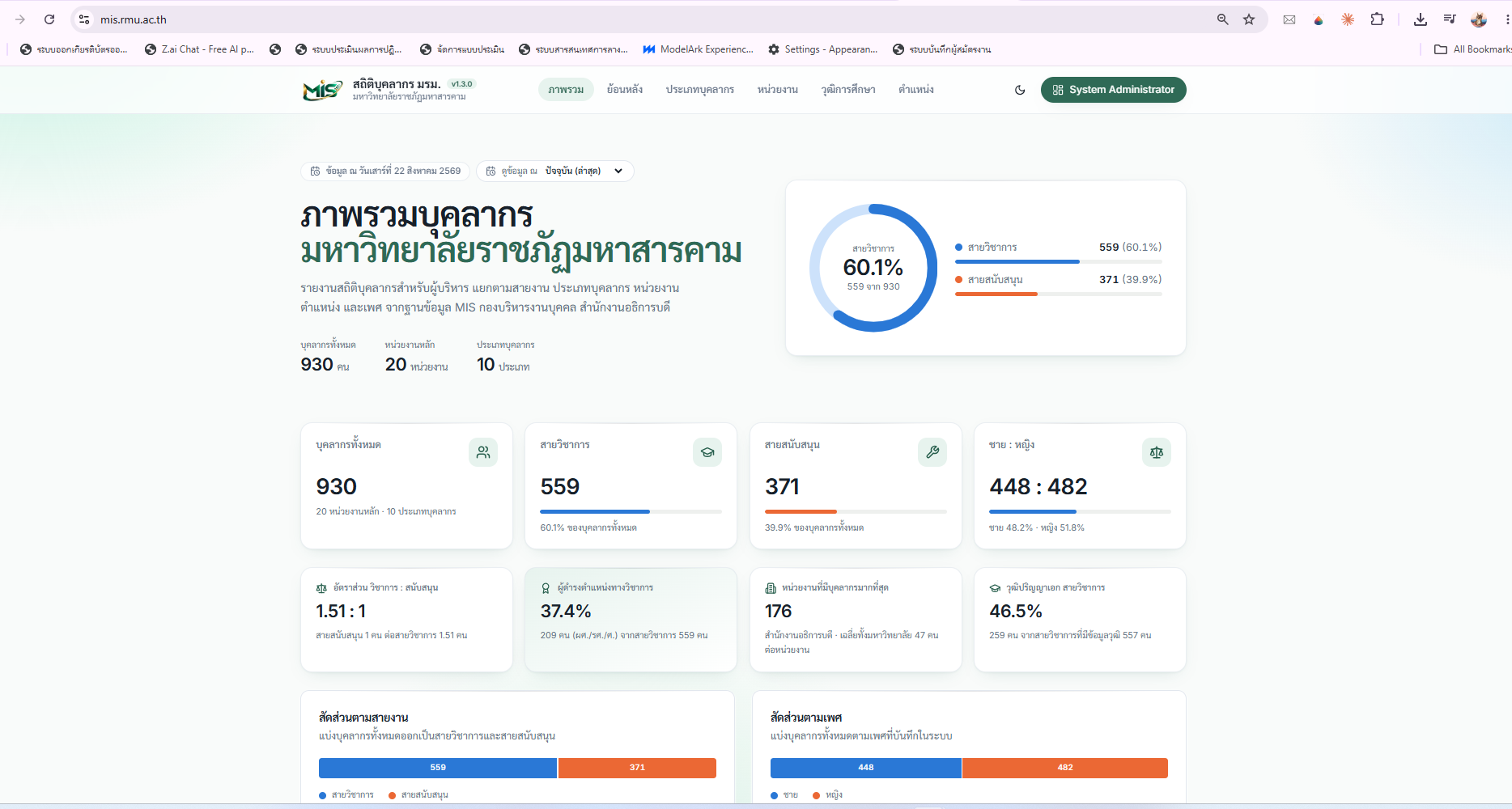Click the people icon on total personnel card
Viewport: 1512px width, 809px height.
click(x=483, y=452)
